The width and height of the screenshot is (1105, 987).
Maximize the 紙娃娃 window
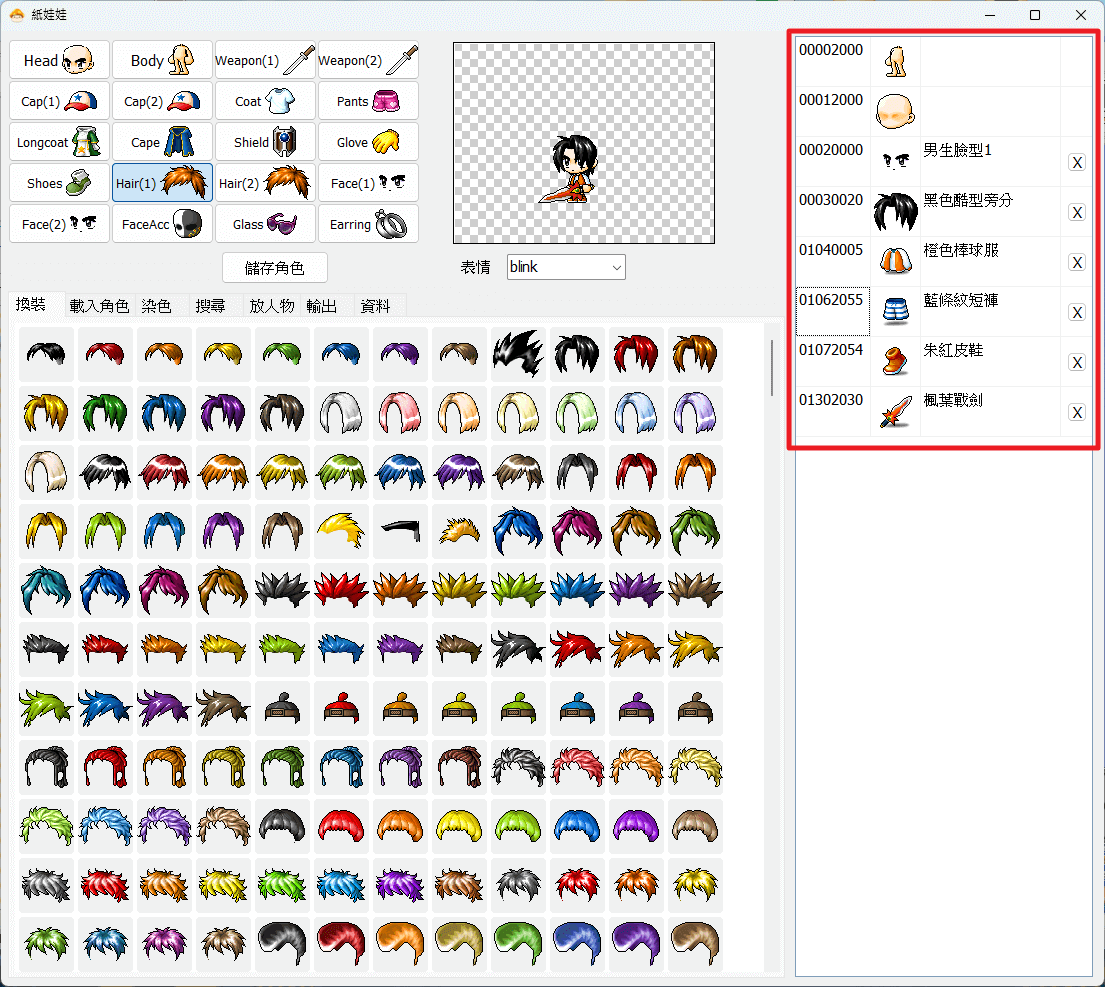[1035, 15]
